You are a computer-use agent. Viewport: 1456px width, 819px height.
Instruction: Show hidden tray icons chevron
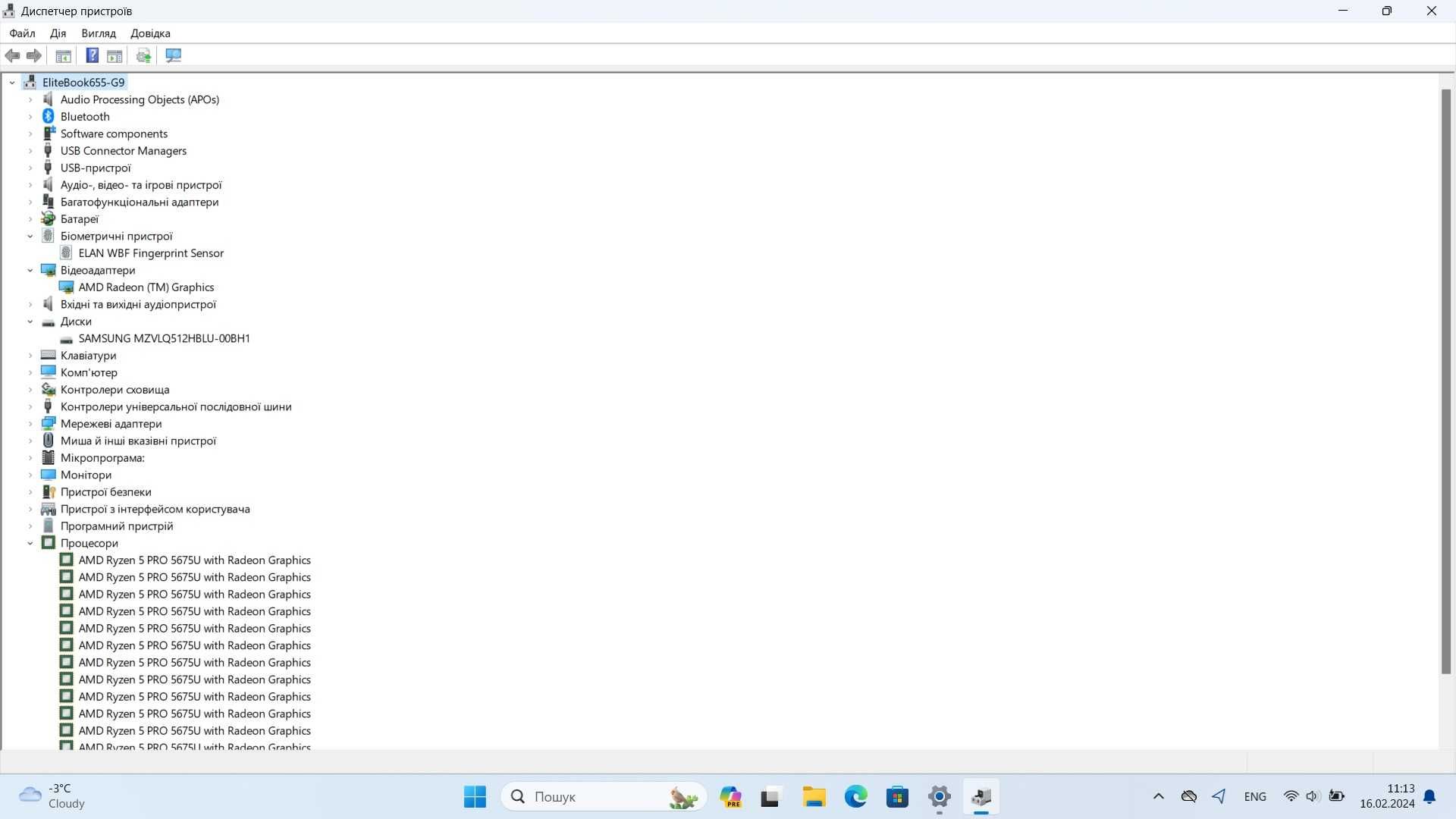click(x=1158, y=796)
